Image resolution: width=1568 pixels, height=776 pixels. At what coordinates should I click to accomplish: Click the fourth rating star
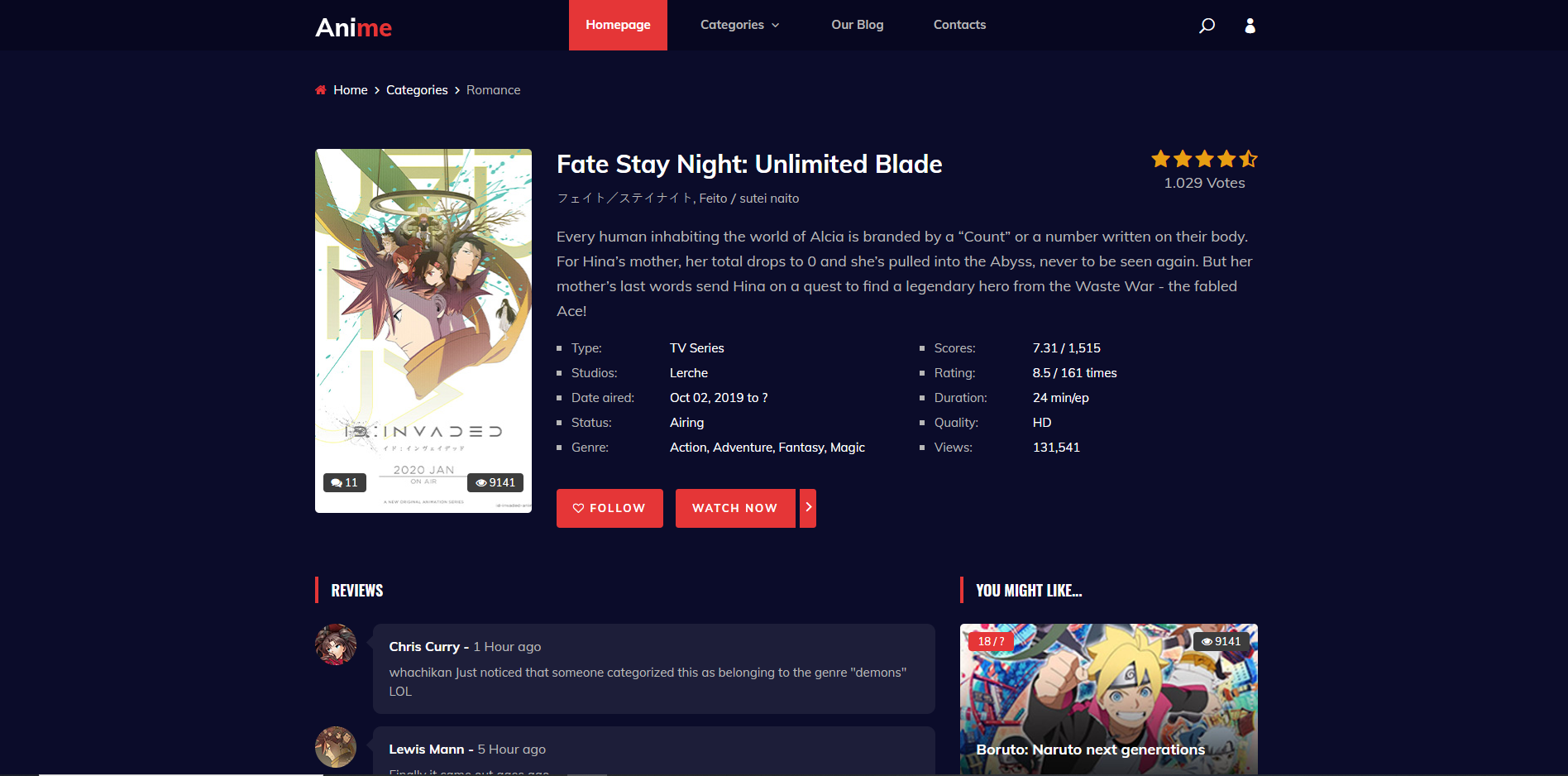tap(1226, 159)
